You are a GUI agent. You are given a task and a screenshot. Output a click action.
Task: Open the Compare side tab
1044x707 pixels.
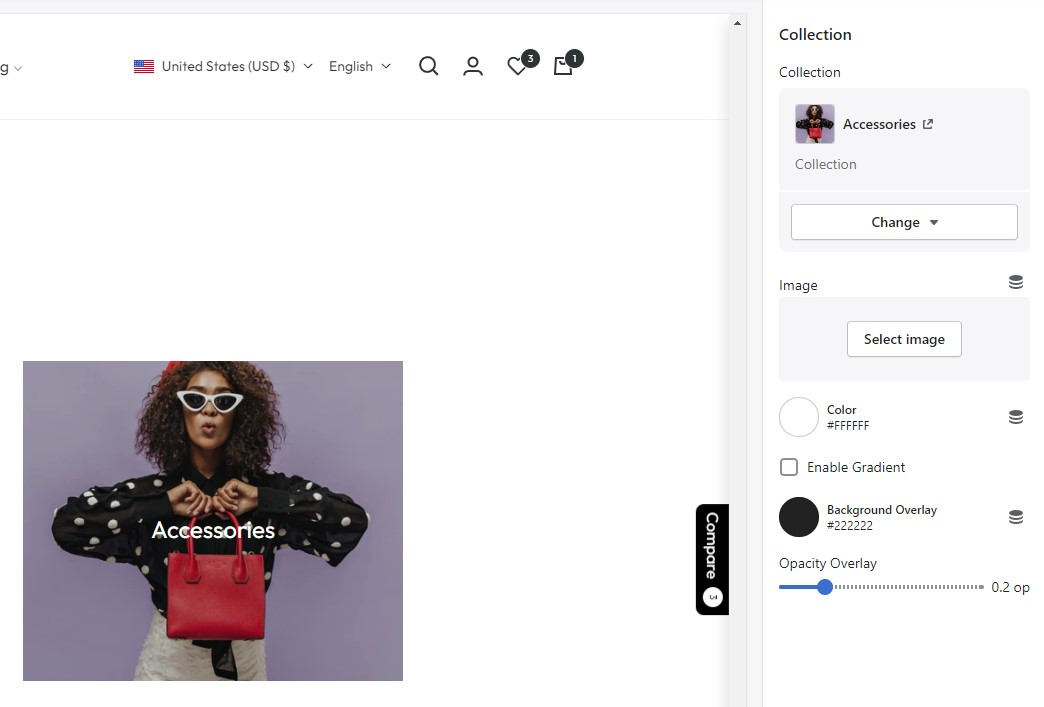[x=712, y=559]
